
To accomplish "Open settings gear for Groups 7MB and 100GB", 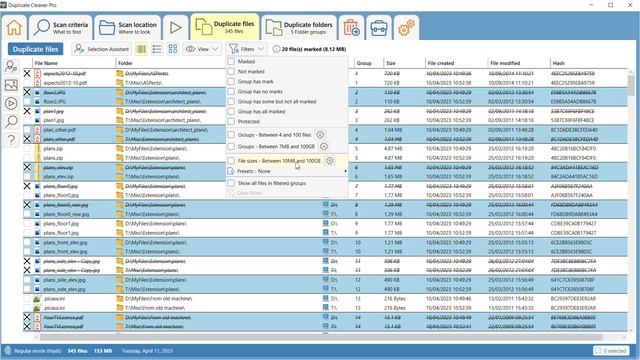I will click(324, 146).
